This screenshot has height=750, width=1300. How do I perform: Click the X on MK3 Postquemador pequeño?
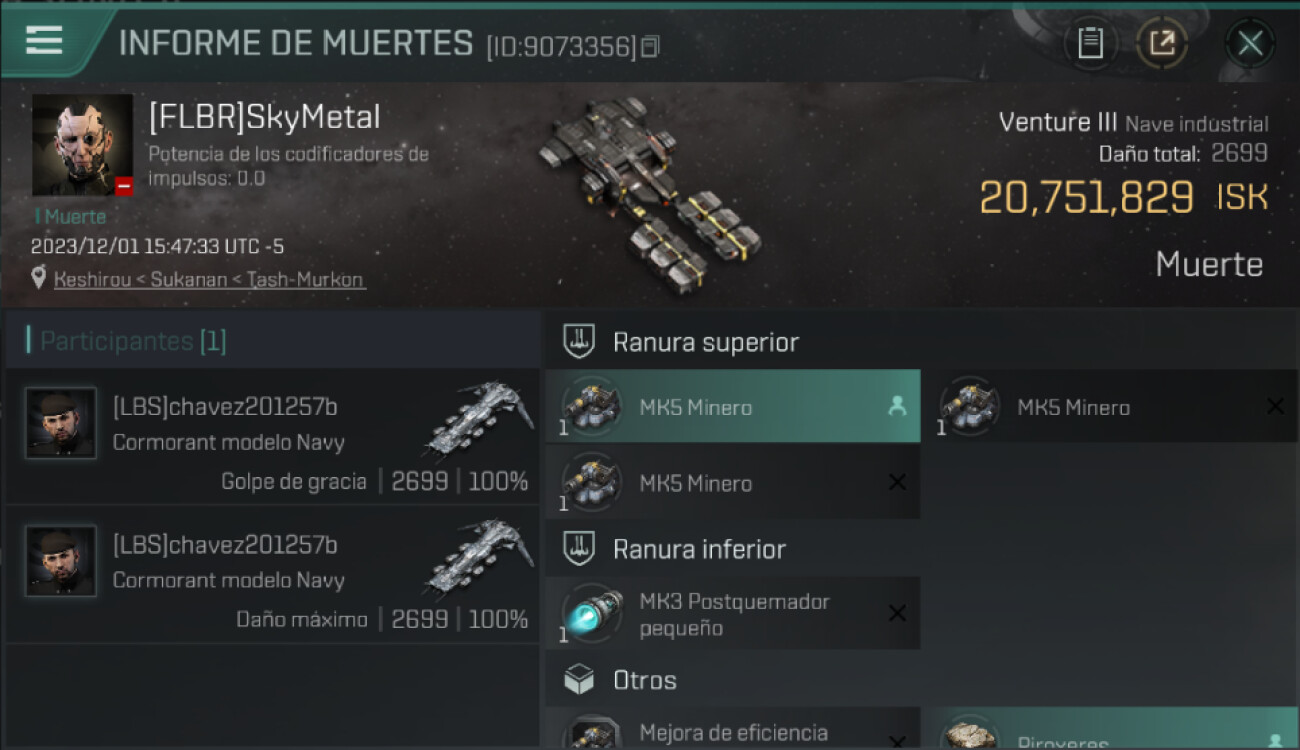click(897, 613)
